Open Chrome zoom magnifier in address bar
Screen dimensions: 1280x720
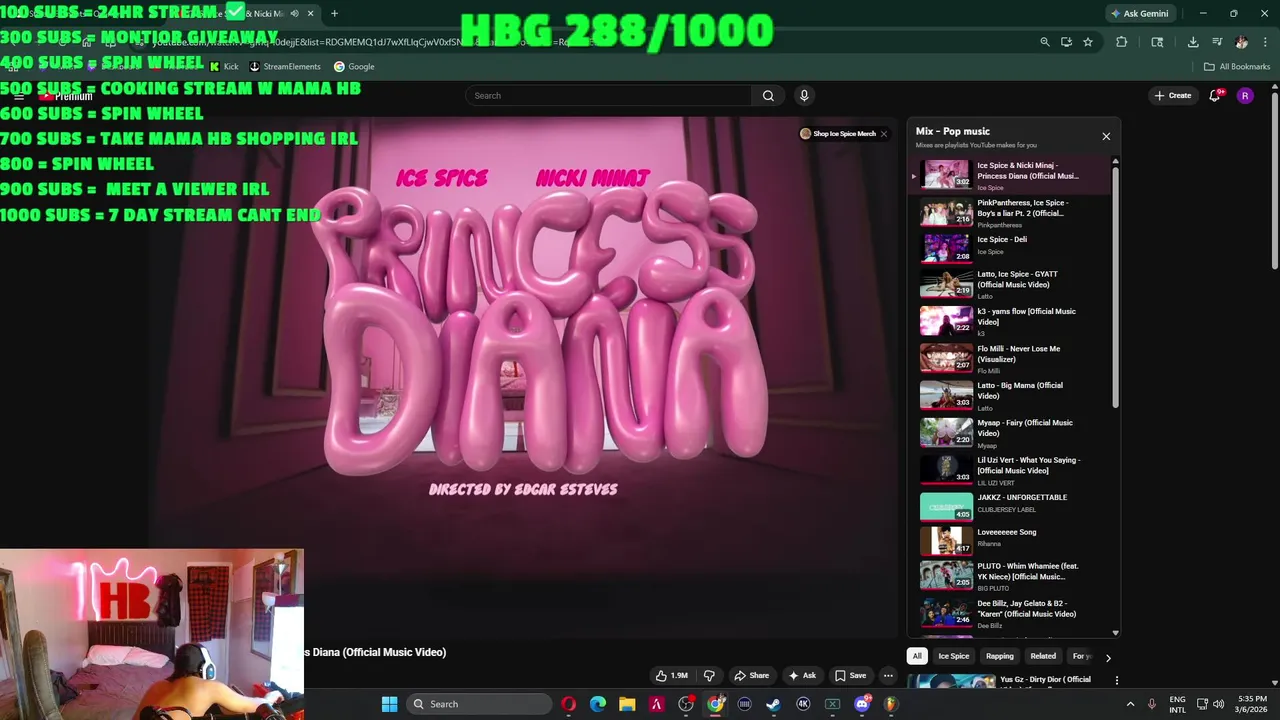coord(1045,42)
